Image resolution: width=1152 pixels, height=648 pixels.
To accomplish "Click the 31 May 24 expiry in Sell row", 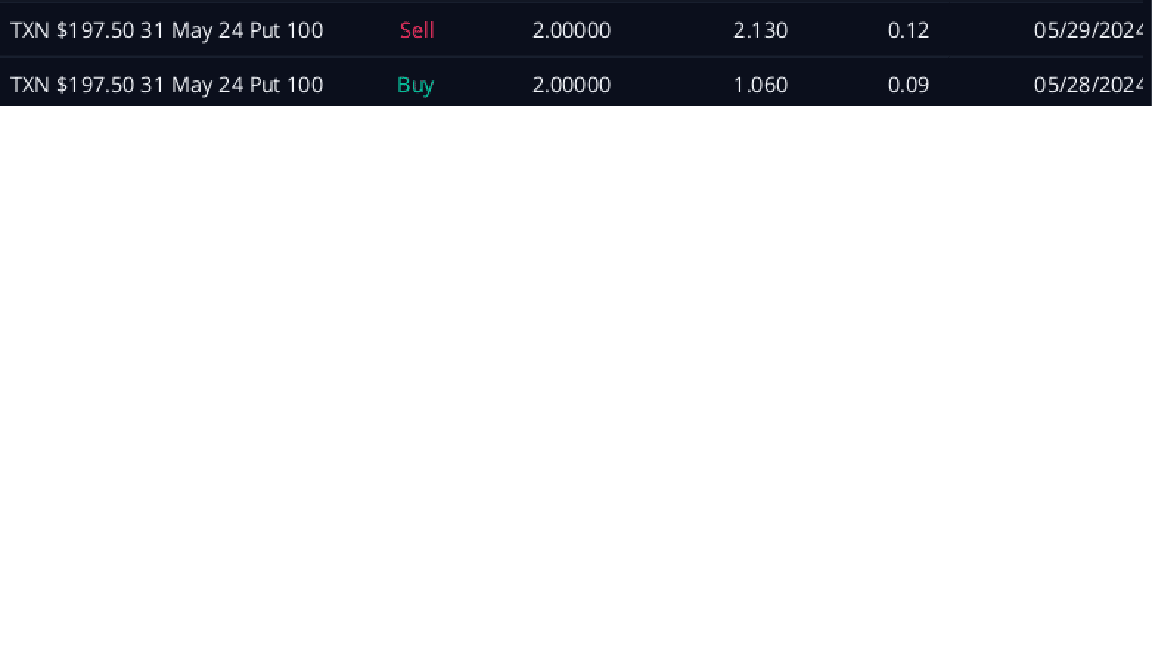I will (192, 31).
